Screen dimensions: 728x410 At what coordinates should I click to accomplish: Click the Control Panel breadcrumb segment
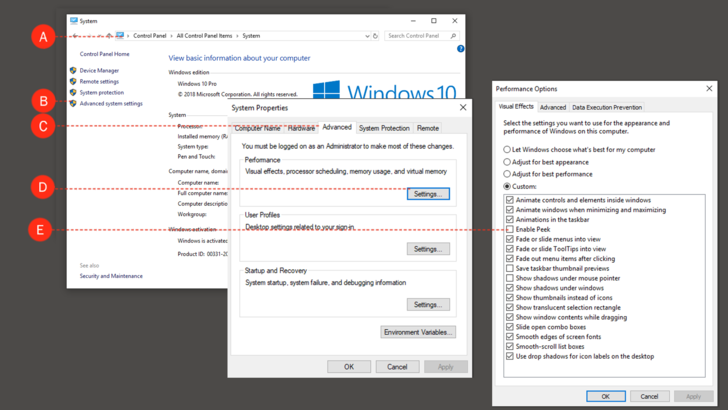[150, 36]
